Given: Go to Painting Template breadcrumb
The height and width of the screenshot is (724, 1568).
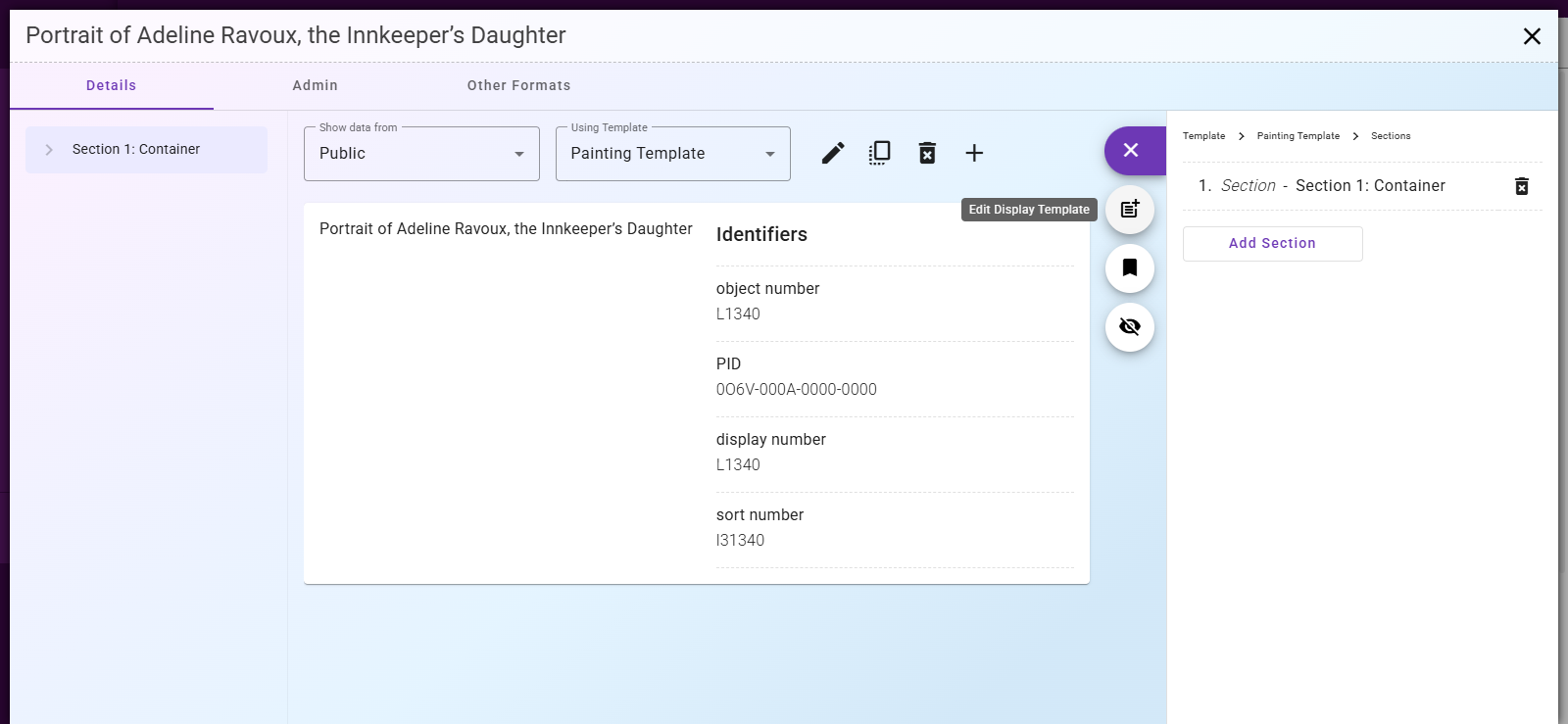Looking at the screenshot, I should (1298, 136).
